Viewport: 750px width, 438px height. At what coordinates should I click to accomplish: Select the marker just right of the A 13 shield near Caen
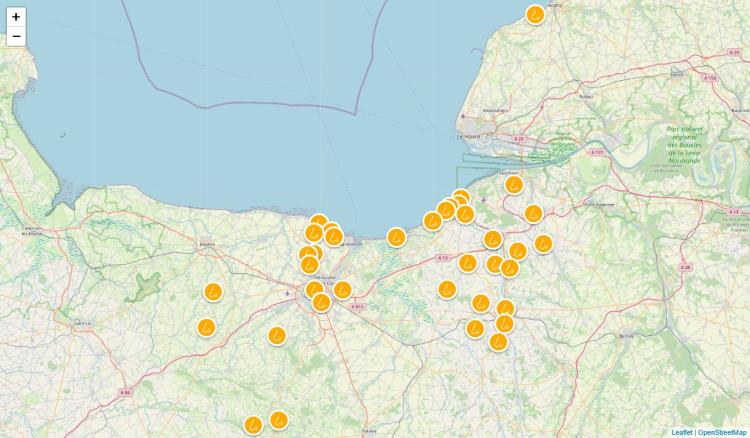point(467,263)
